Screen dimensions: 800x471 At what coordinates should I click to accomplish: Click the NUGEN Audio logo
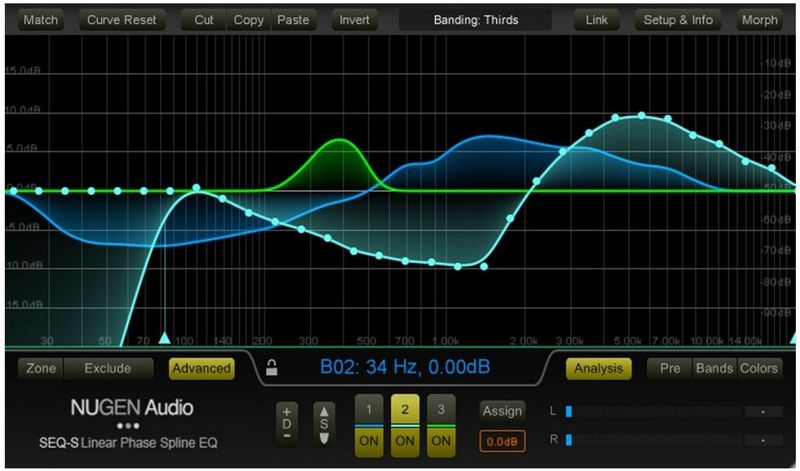pos(132,407)
